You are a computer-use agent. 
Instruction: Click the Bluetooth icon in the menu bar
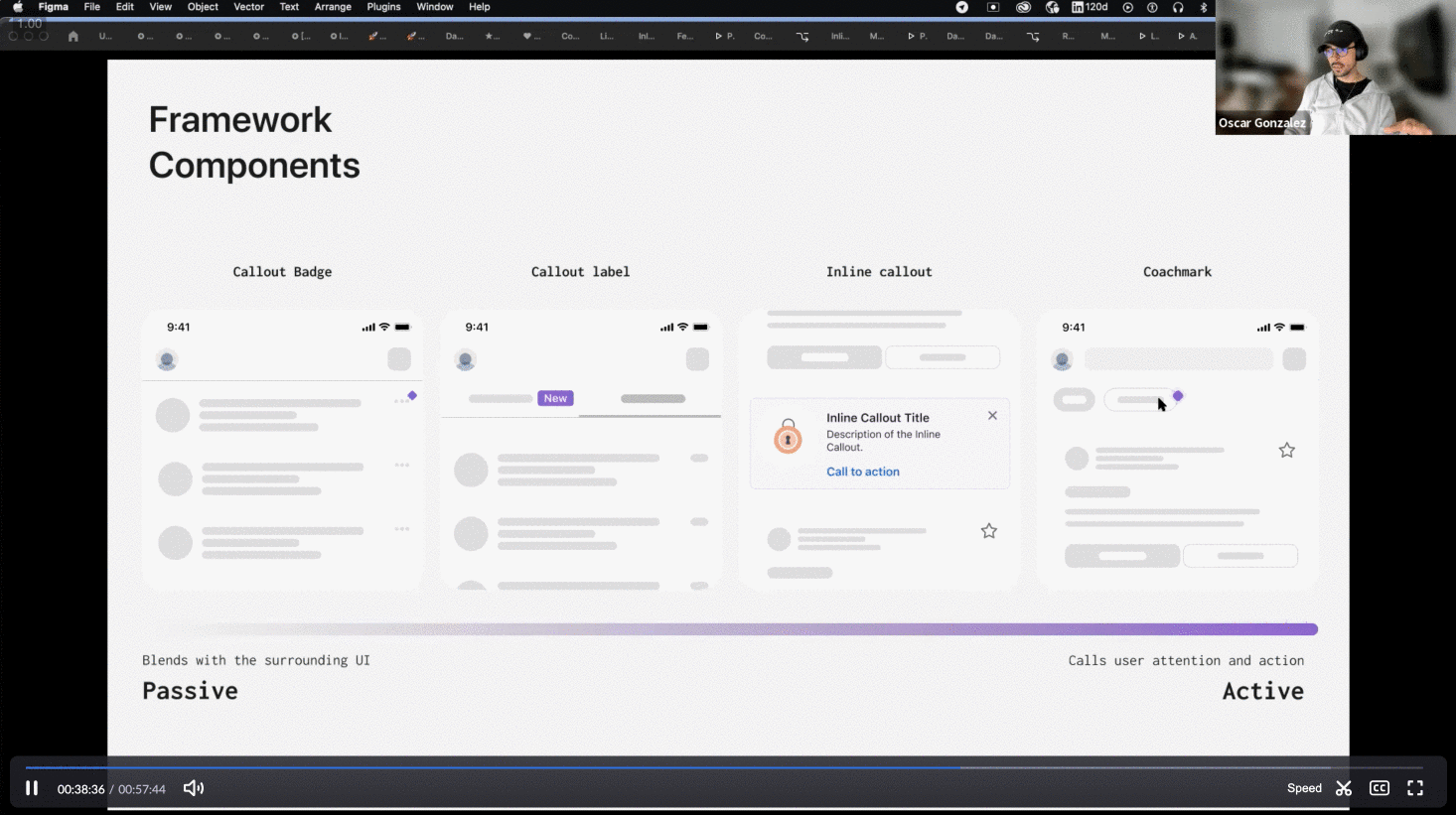point(1204,7)
